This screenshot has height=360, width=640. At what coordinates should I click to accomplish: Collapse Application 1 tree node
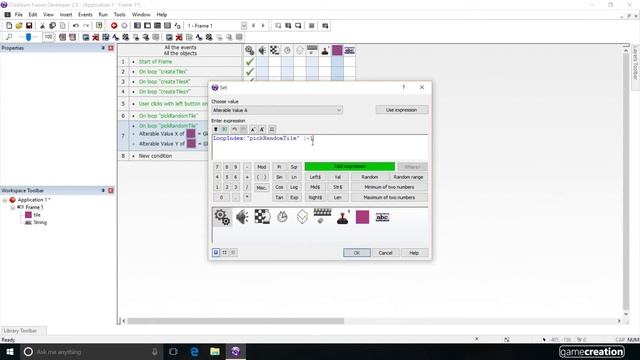point(5,200)
